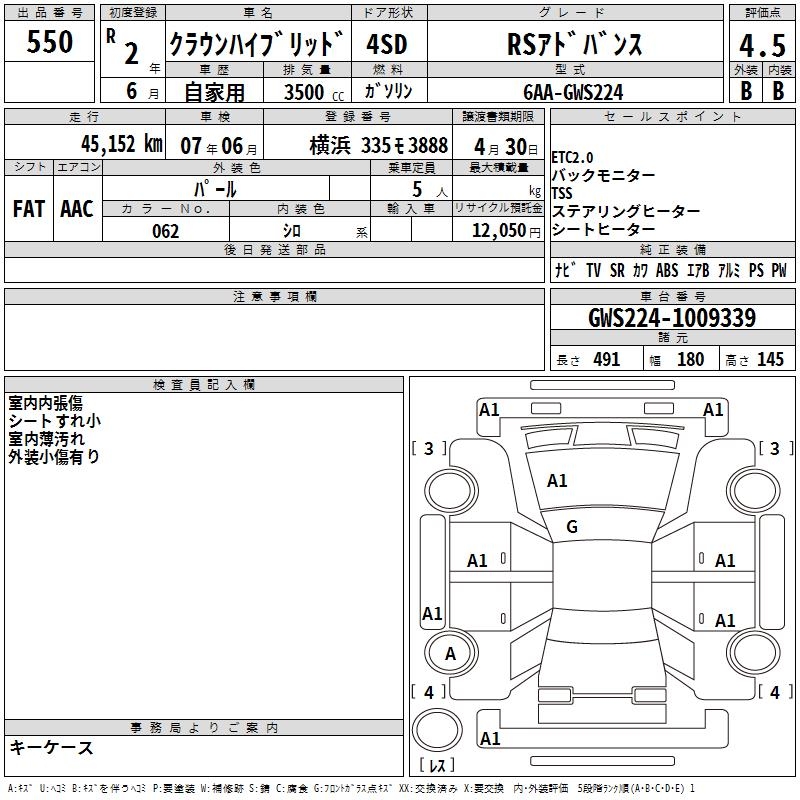Click the spare tire circle above レス
The image size is (800, 800).
click(x=437, y=729)
